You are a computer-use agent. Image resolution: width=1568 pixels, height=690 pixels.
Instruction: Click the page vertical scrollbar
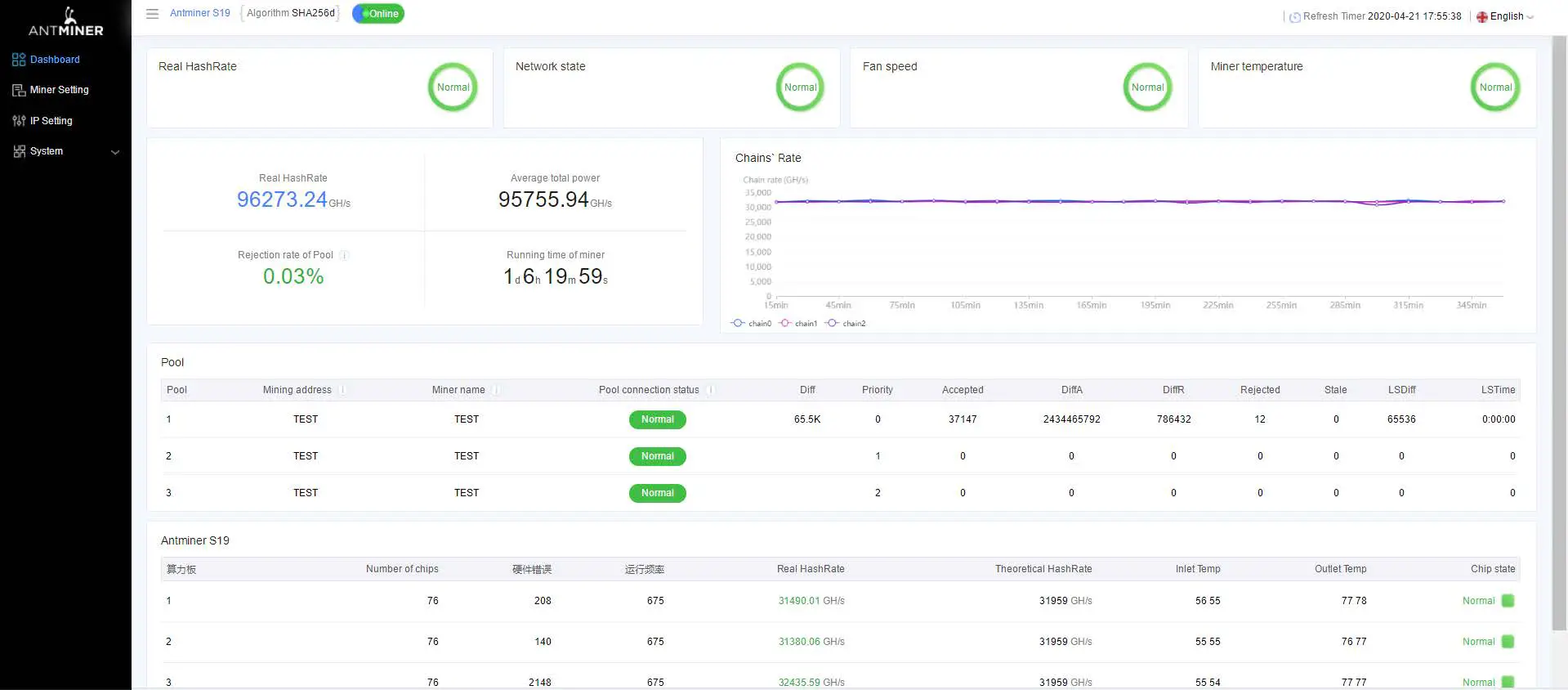pyautogui.click(x=1559, y=327)
